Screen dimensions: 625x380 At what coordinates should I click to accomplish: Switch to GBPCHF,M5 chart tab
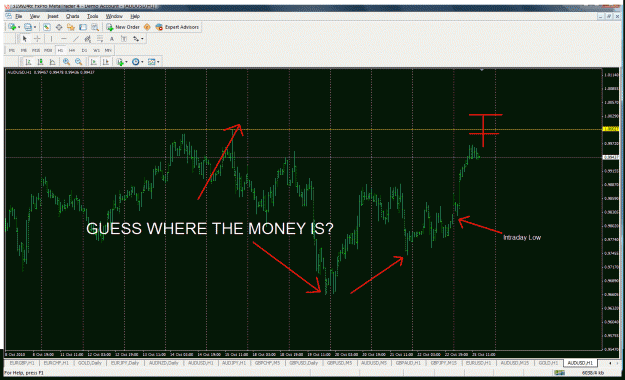pos(267,363)
